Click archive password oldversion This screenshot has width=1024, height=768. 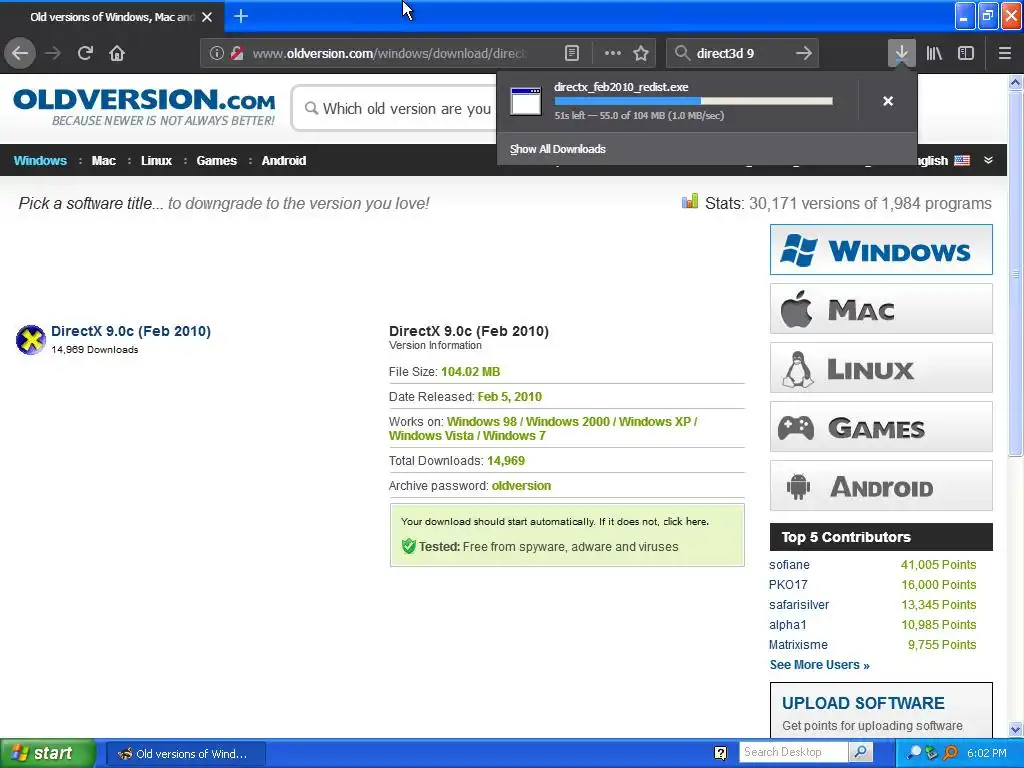(521, 485)
